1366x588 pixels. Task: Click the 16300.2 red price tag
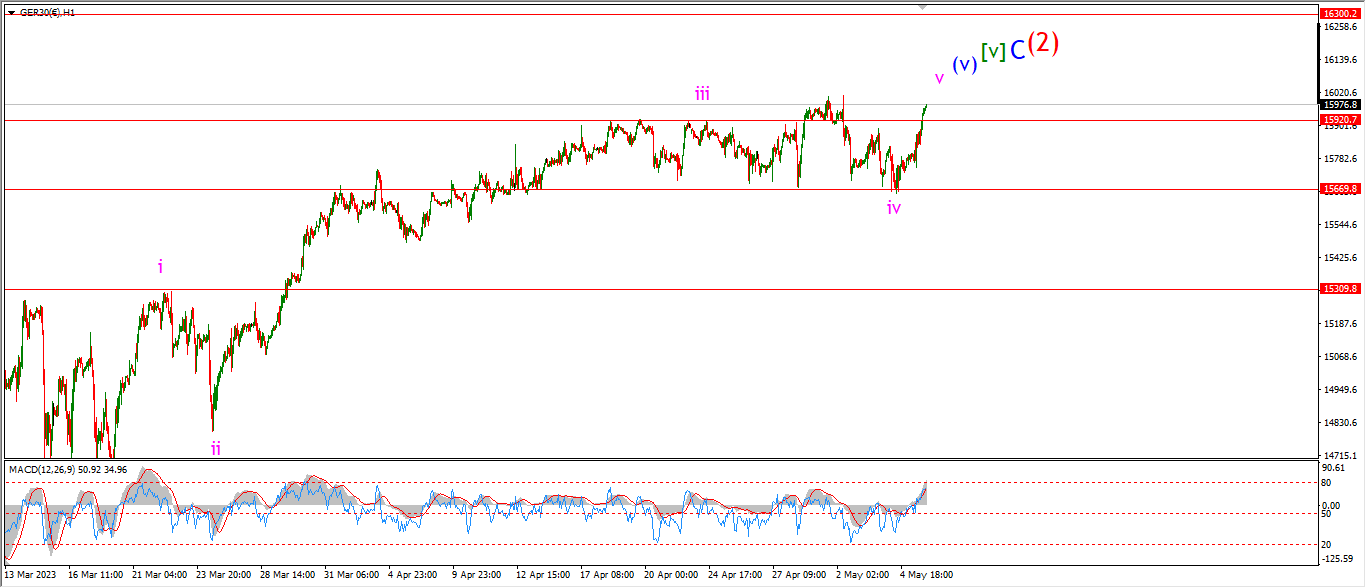coord(1340,14)
